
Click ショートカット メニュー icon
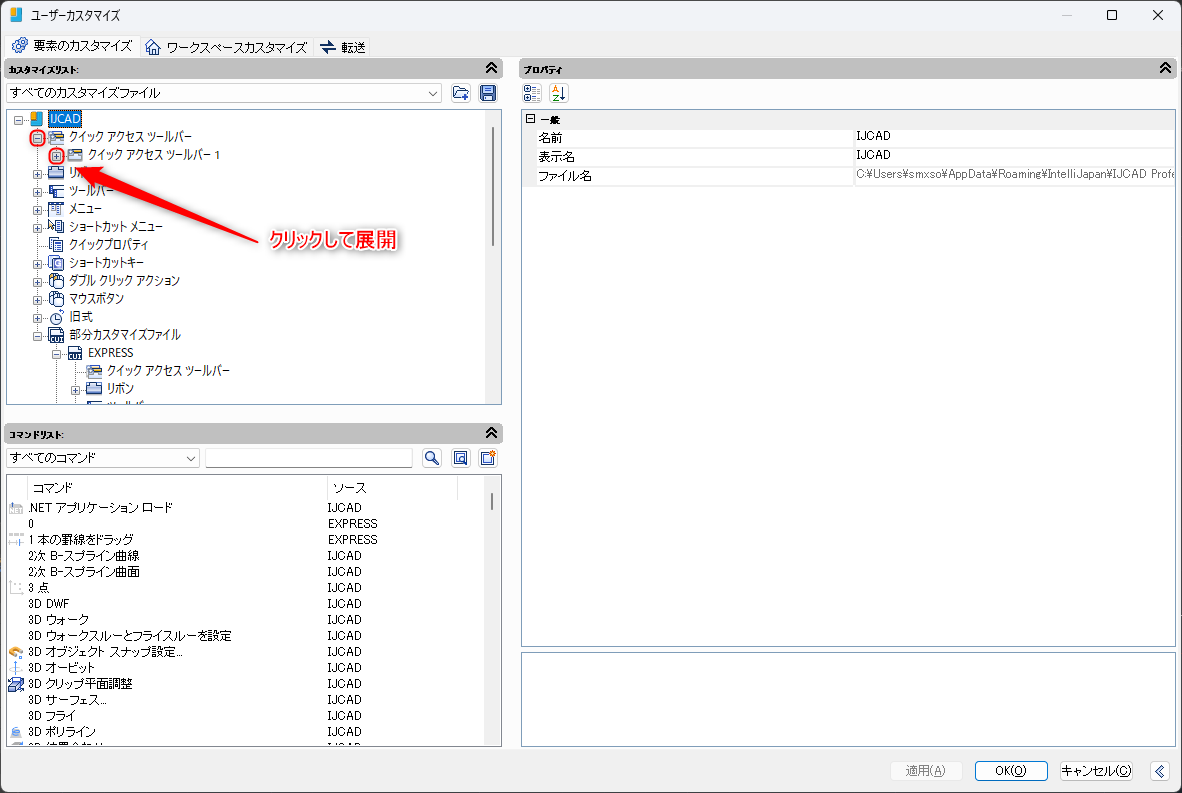[56, 226]
